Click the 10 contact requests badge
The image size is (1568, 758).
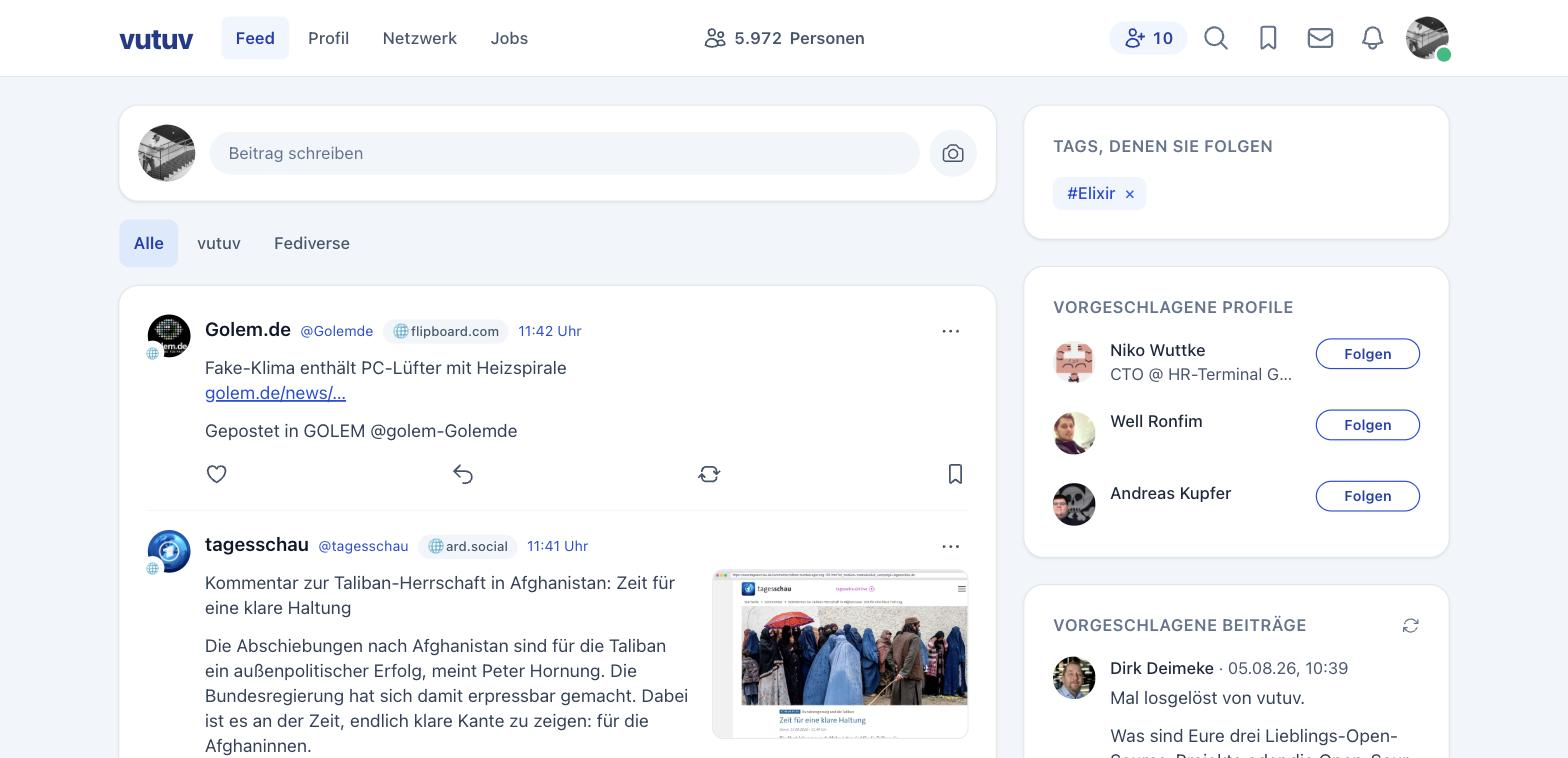pos(1148,38)
